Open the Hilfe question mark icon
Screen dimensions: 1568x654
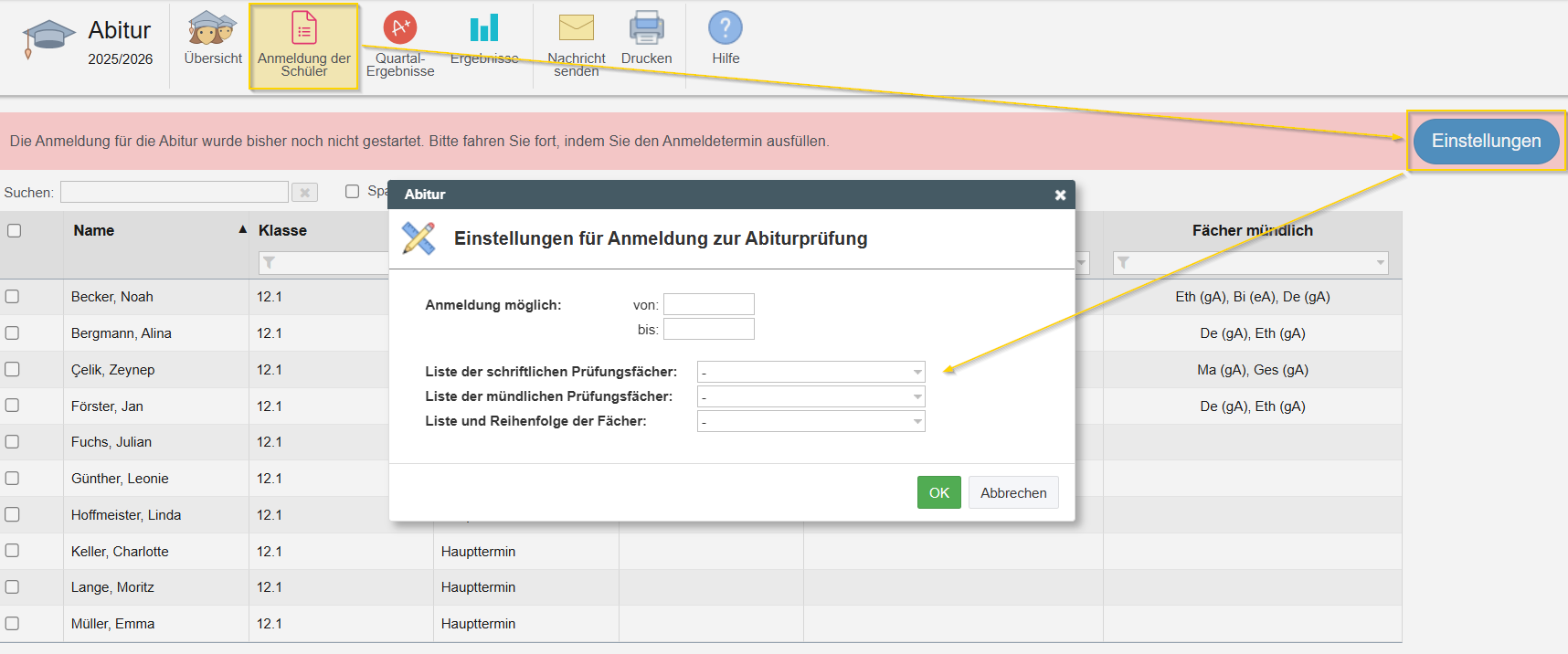pos(725,28)
